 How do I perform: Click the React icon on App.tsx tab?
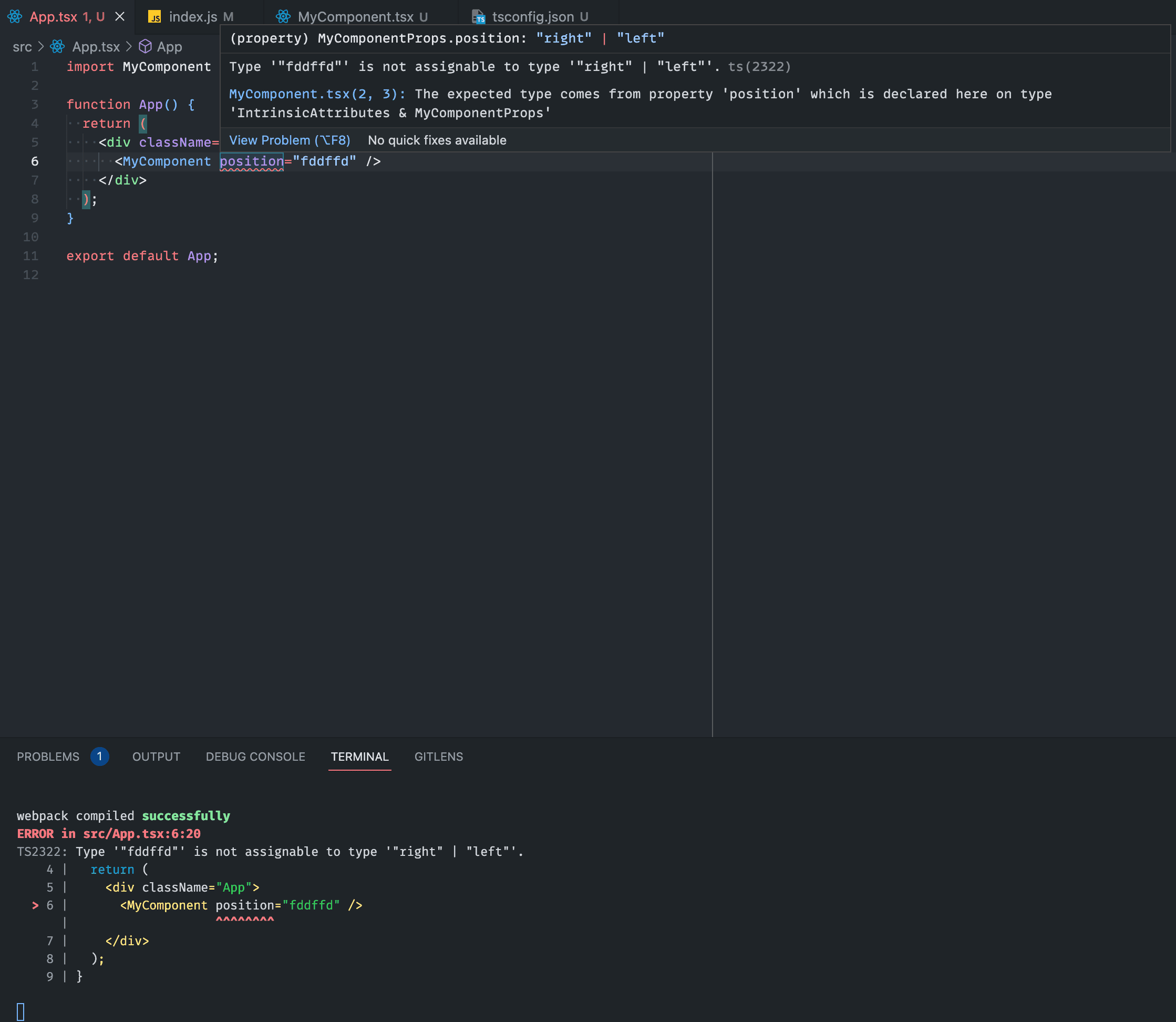pos(15,16)
